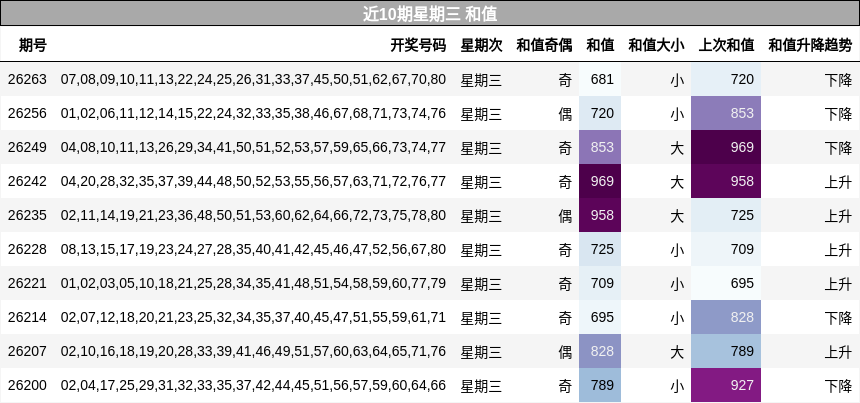Click 上次和值 cell 725 in row 26235

[726, 215]
